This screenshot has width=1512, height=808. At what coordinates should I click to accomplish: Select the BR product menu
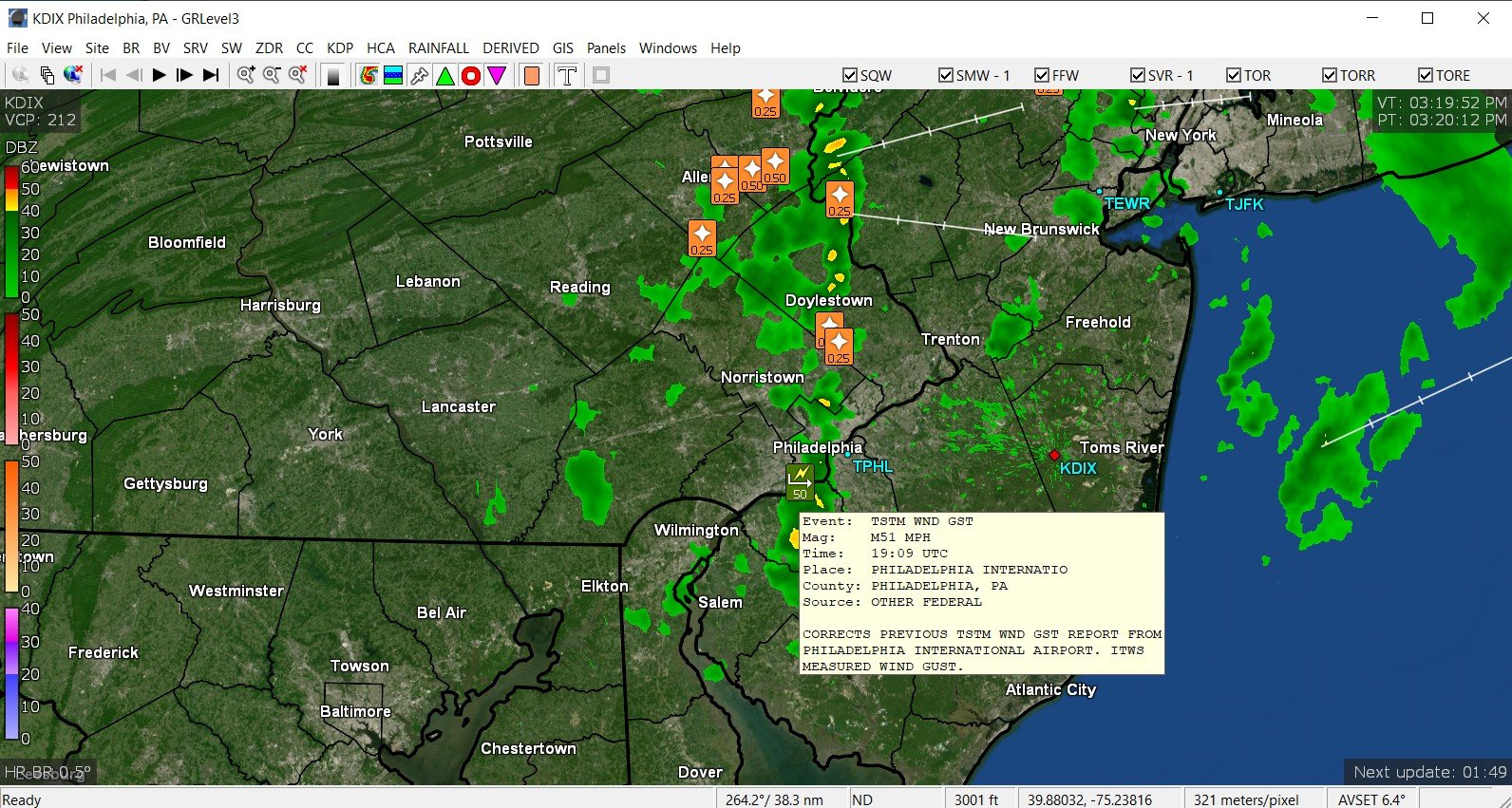131,47
